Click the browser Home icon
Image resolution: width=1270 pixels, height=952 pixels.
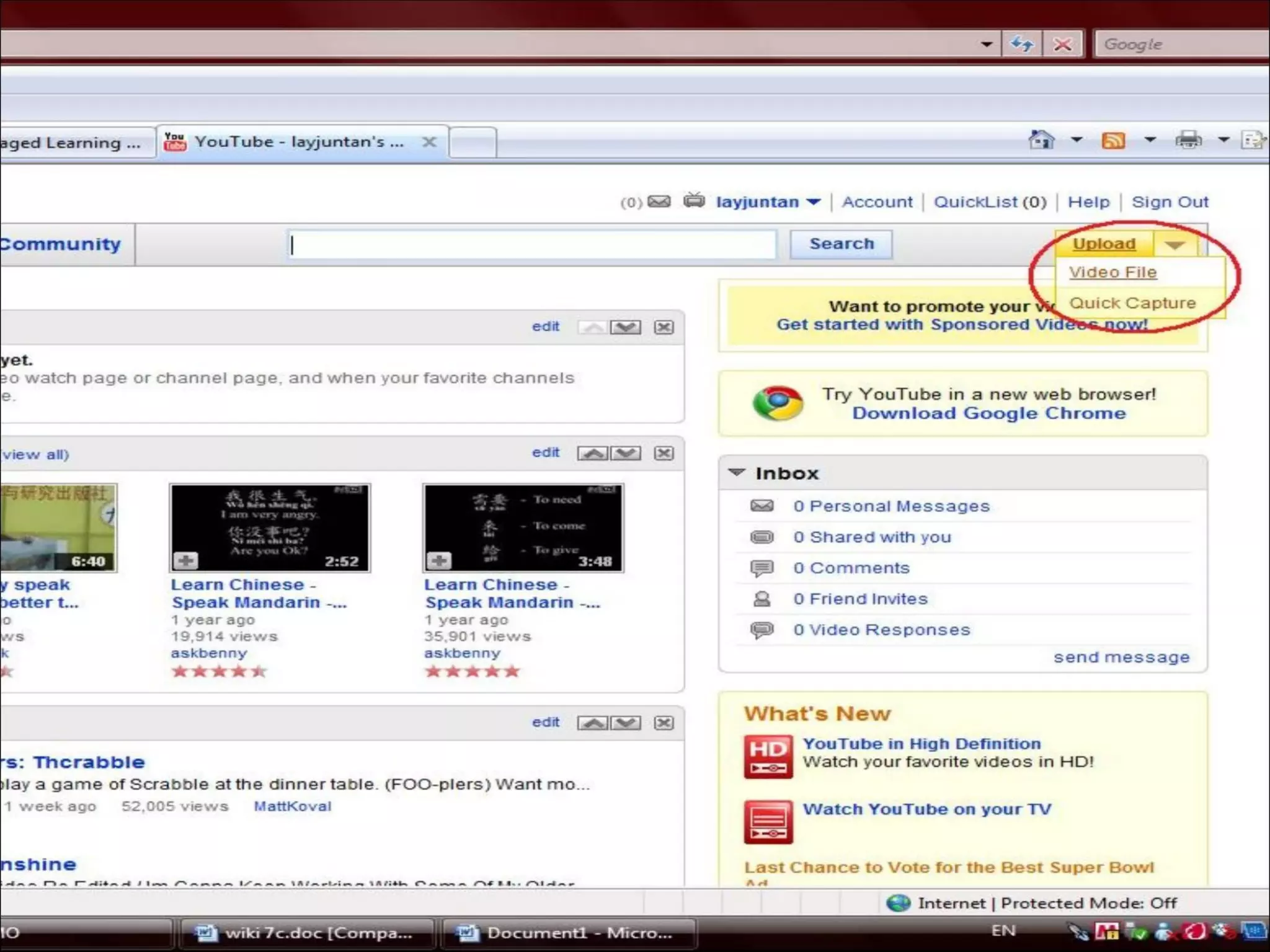pos(1042,139)
